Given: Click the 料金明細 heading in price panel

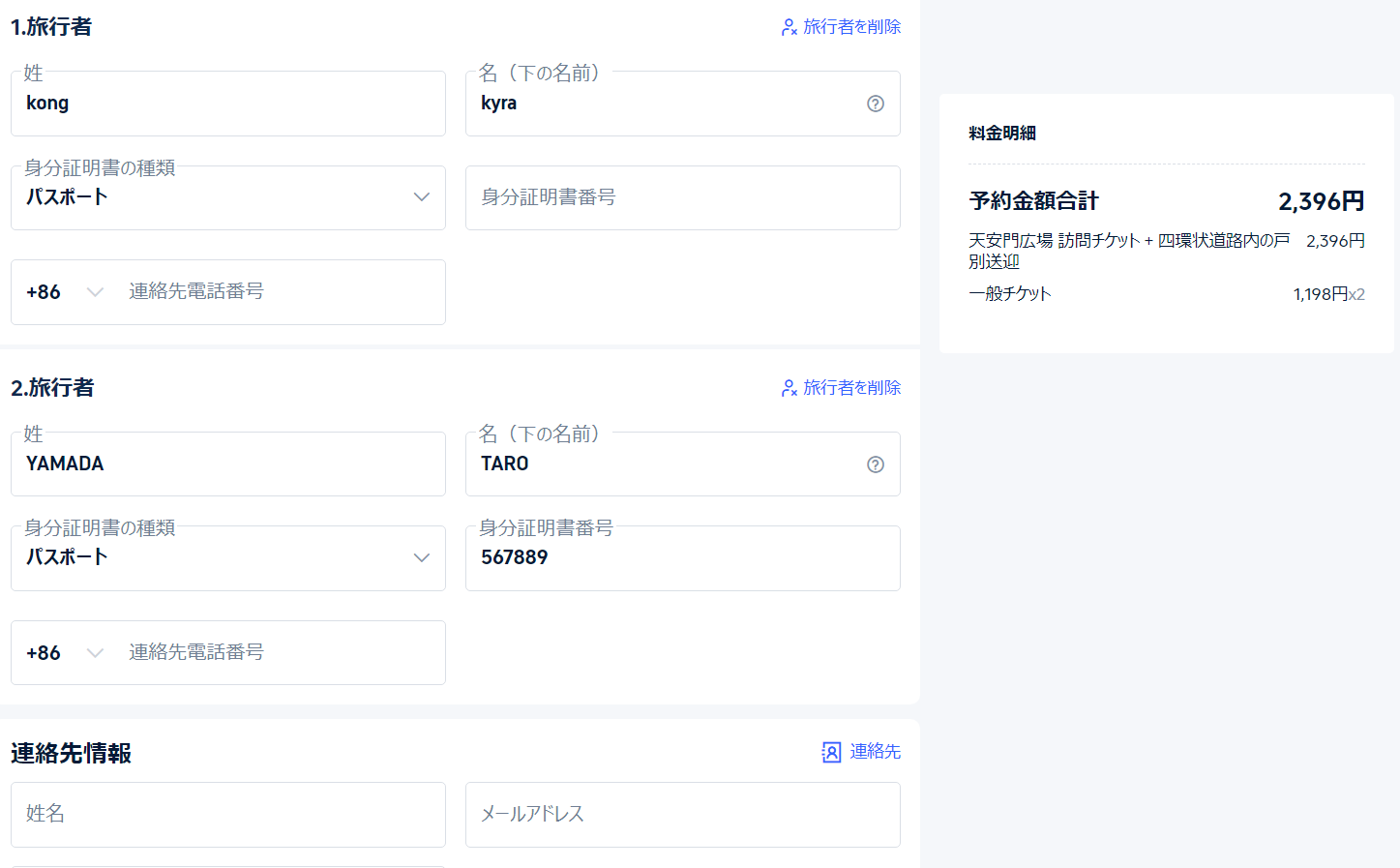Looking at the screenshot, I should click(x=1002, y=134).
